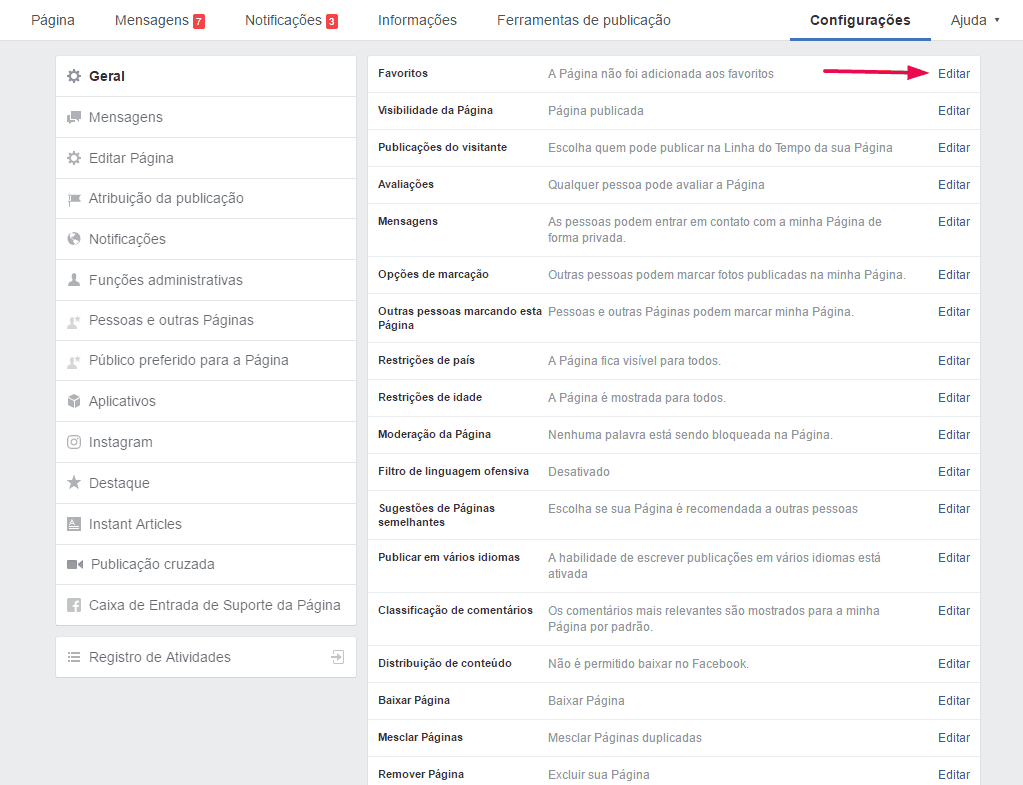
Task: Edit Moderação da Página setting
Action: [954, 435]
